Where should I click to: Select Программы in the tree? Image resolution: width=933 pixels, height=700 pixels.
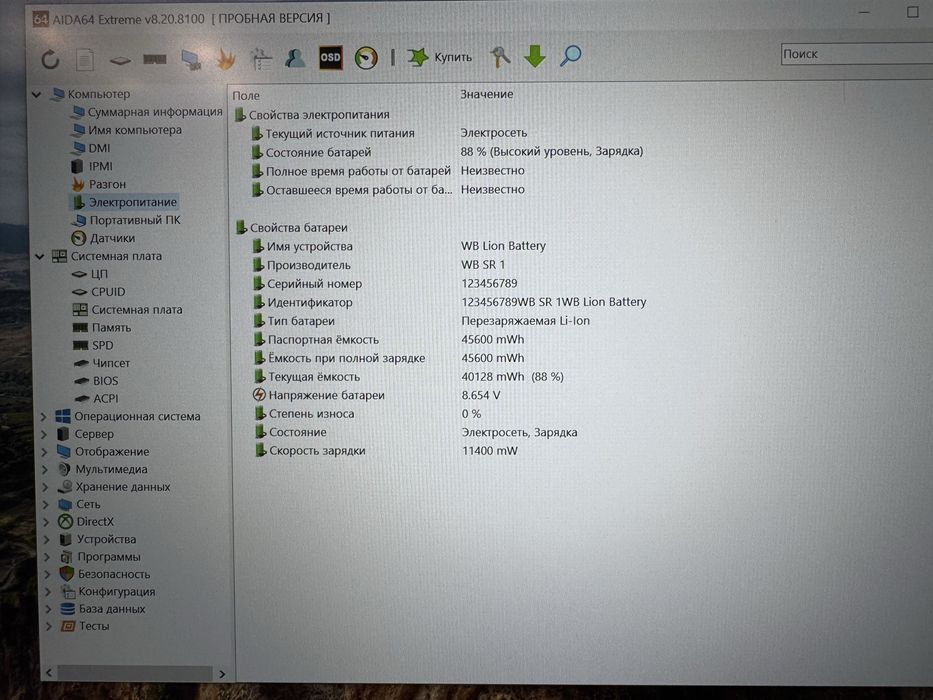point(101,557)
